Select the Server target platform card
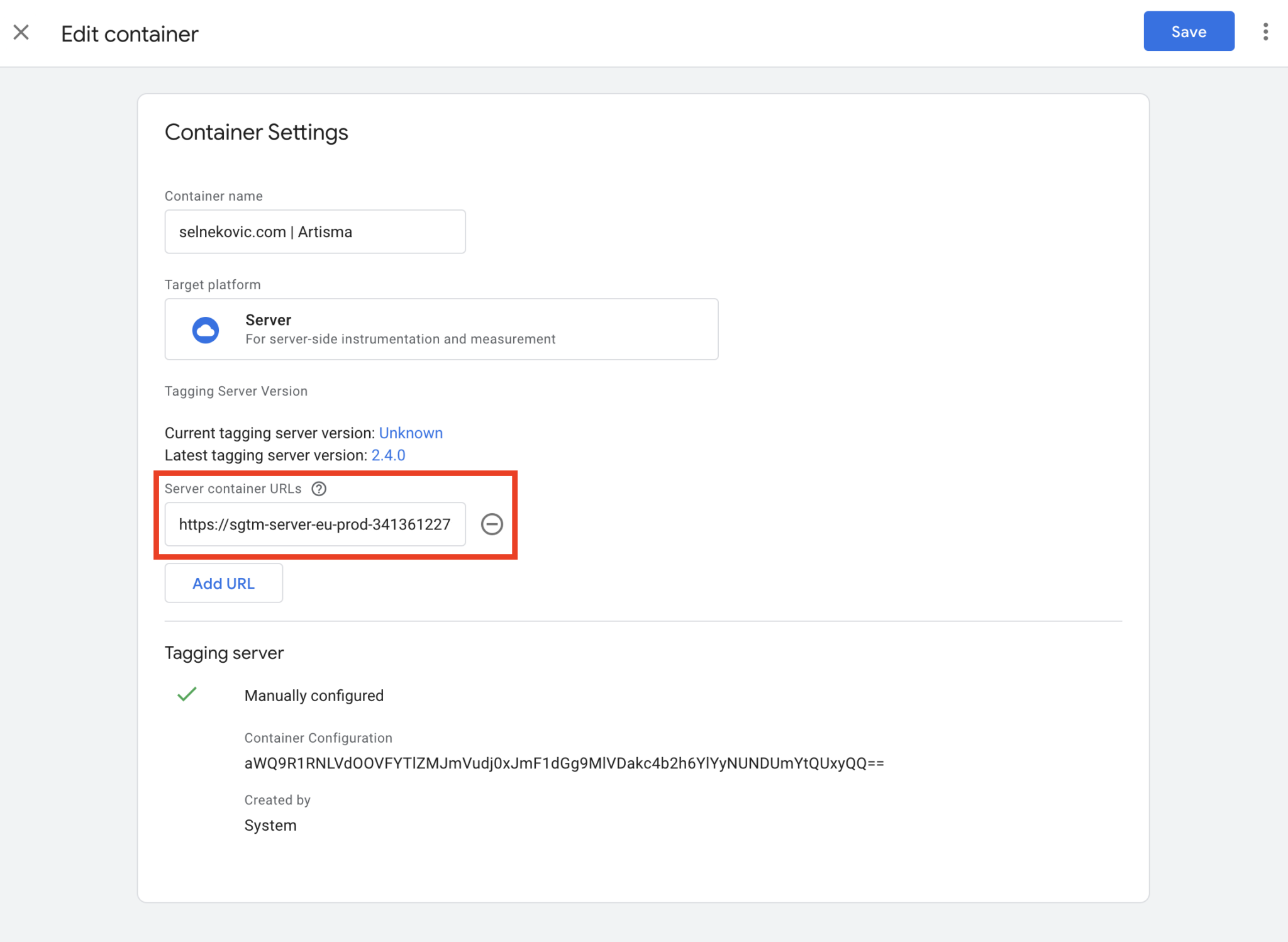Screen dimensions: 1288x942 pos(441,329)
